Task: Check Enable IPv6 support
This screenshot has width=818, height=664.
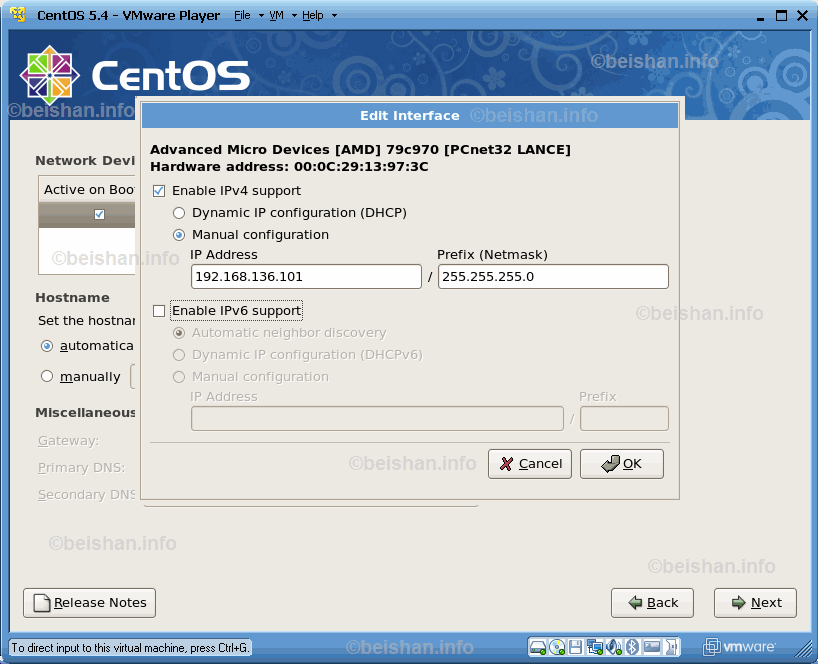Action: [158, 311]
